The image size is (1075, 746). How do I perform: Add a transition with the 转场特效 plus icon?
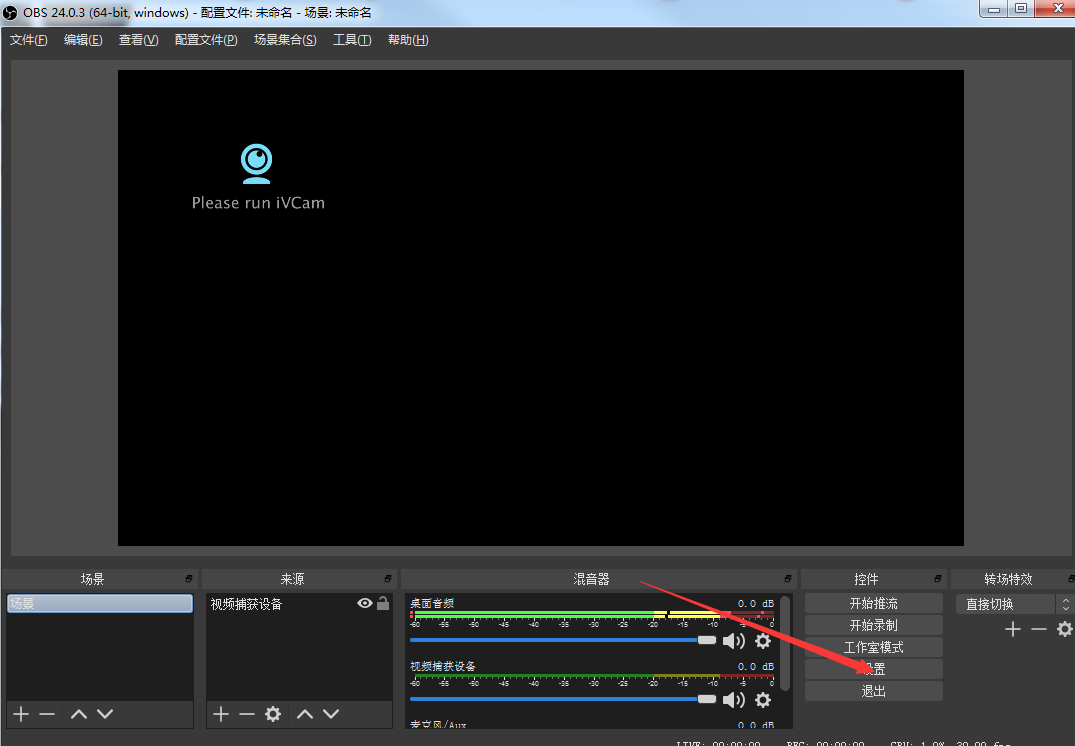point(1013,629)
